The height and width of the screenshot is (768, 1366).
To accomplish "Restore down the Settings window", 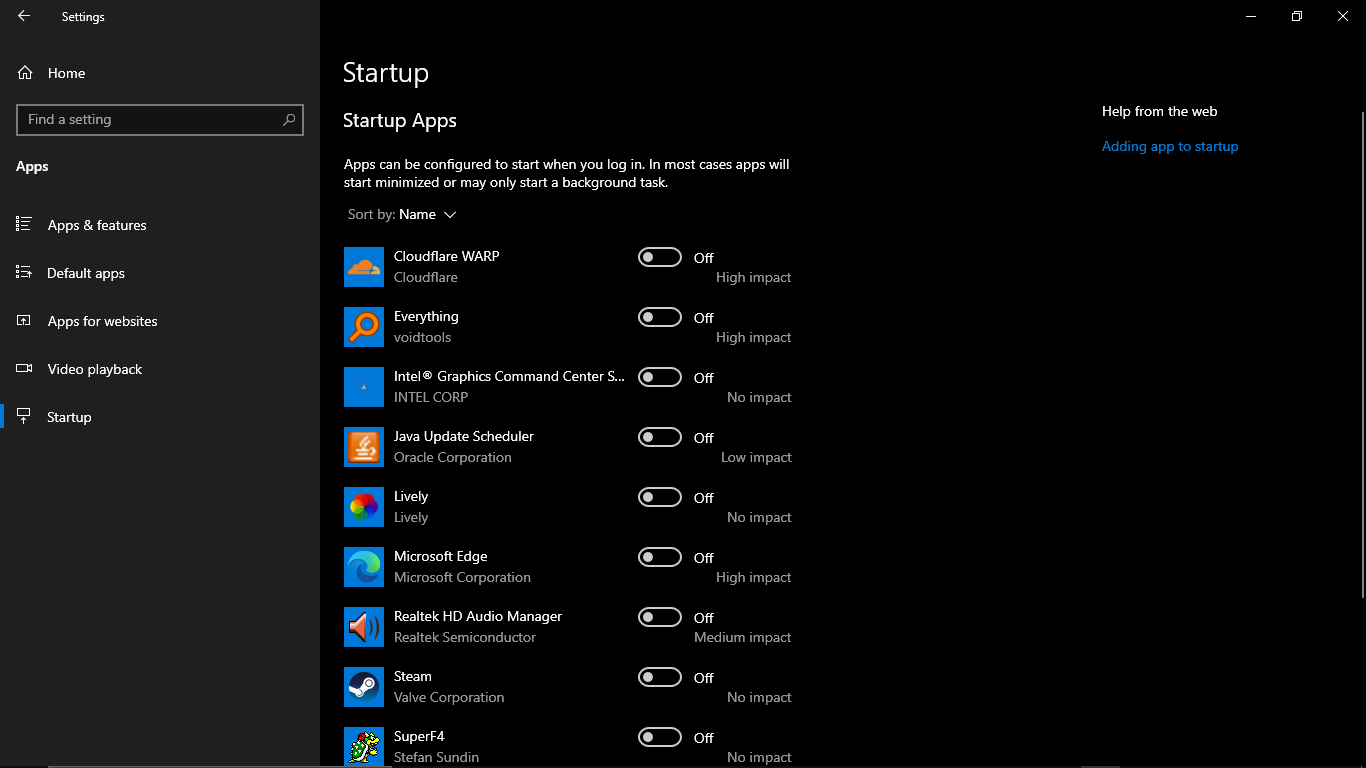I will (x=1297, y=16).
